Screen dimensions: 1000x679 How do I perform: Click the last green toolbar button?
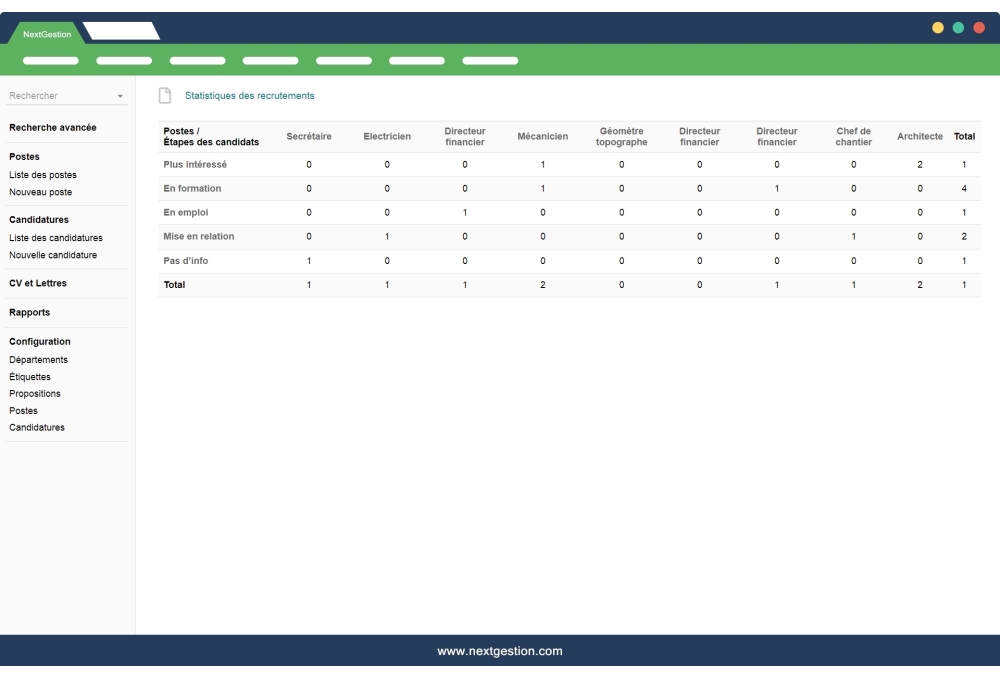click(490, 59)
